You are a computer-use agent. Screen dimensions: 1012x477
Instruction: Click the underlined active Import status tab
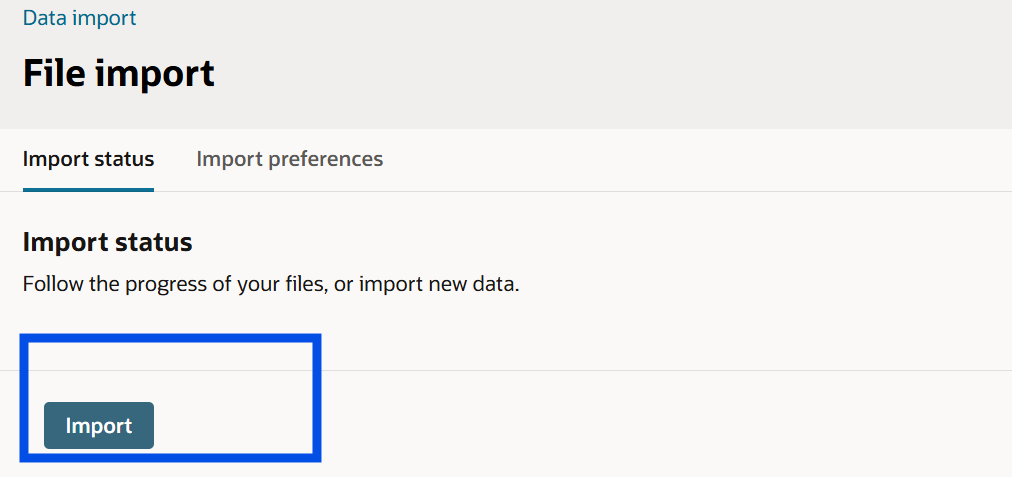(88, 159)
